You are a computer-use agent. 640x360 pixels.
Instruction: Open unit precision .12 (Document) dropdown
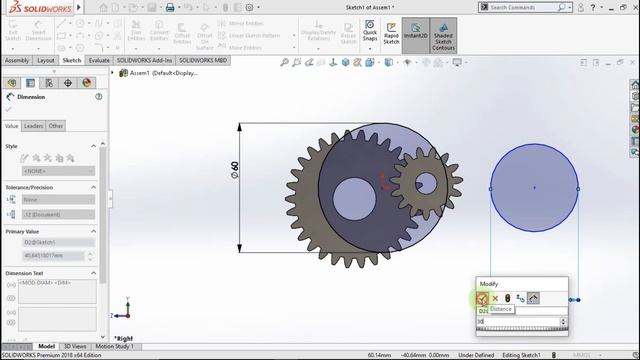pyautogui.click(x=58, y=214)
